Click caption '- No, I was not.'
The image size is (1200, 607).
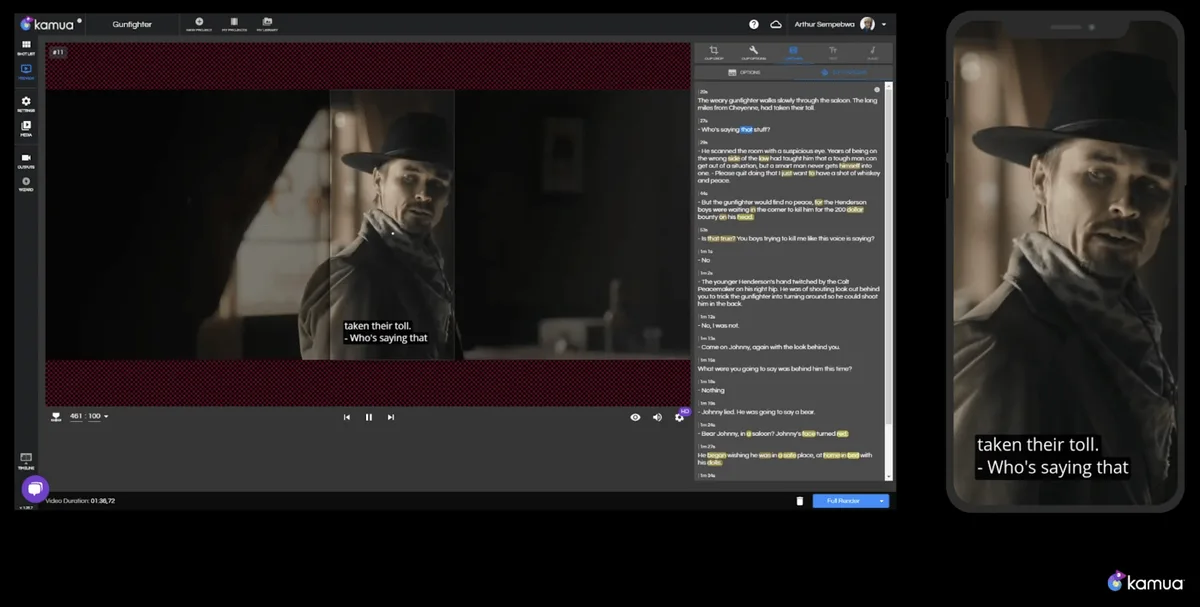point(719,325)
